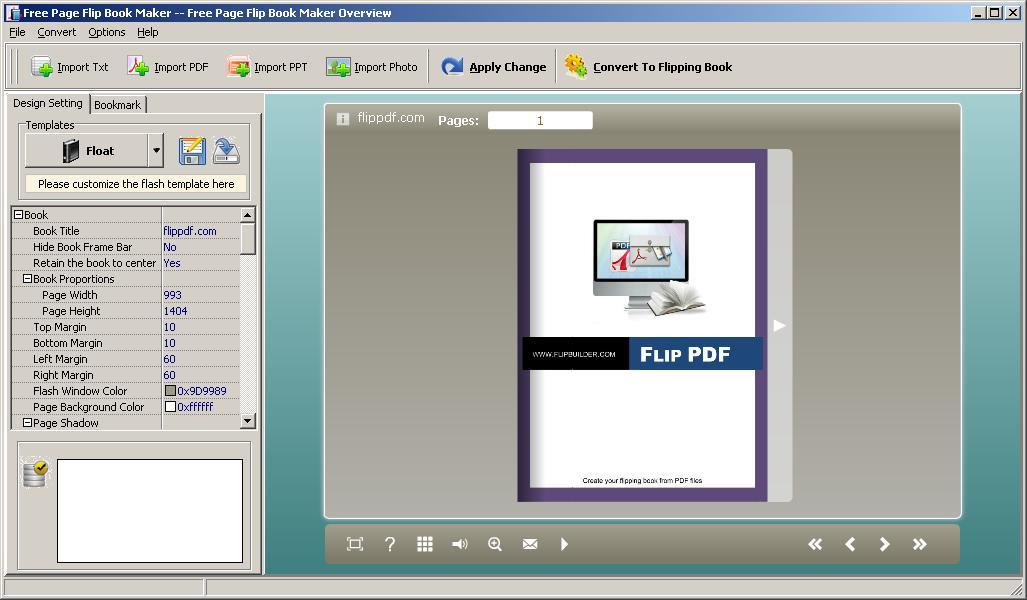The width and height of the screenshot is (1027, 600).
Task: Click the application icon in title bar
Action: [12, 12]
